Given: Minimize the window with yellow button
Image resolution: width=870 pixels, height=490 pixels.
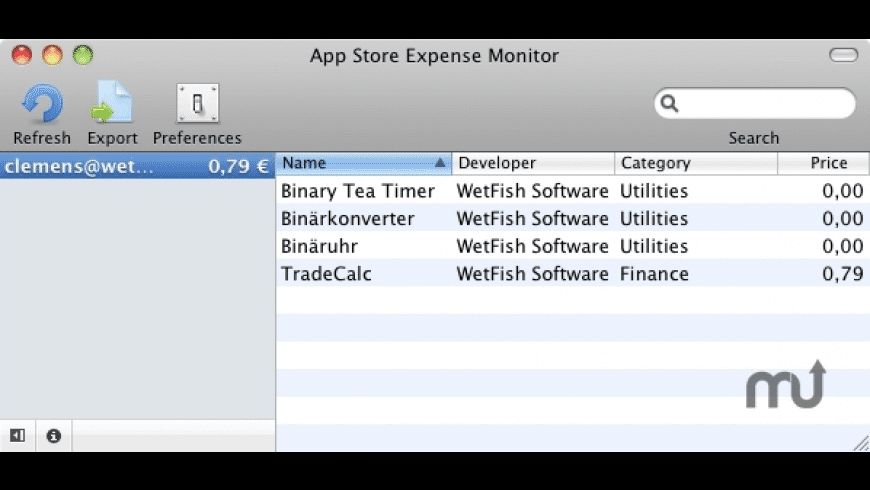Looking at the screenshot, I should (53, 55).
